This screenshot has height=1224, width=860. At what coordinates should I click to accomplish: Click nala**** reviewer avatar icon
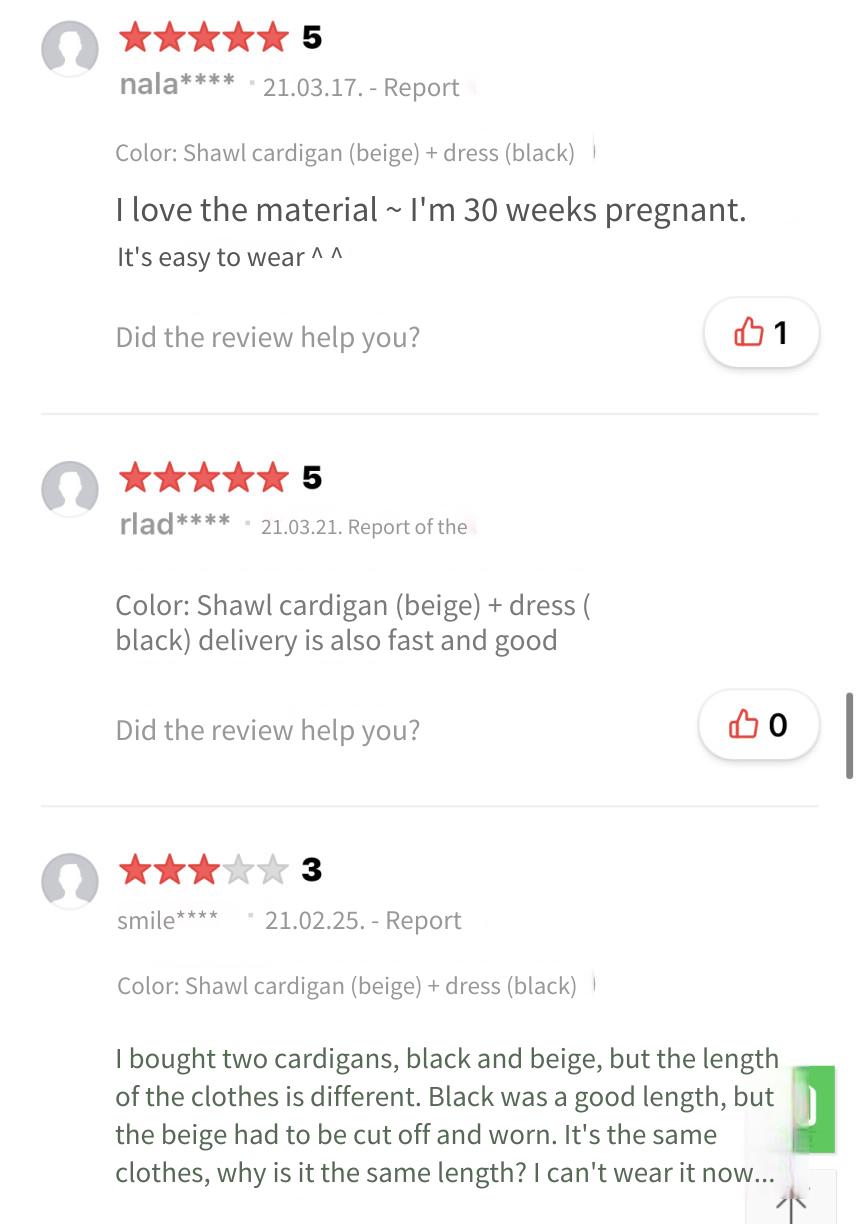(x=70, y=48)
